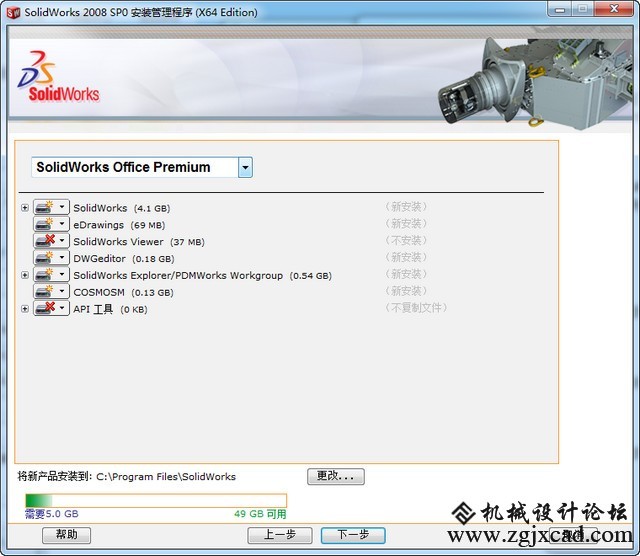This screenshot has height=556, width=640.
Task: Expand the SolidWorks Explorer/PDMWorks Workgroup node
Action: click(x=25, y=275)
